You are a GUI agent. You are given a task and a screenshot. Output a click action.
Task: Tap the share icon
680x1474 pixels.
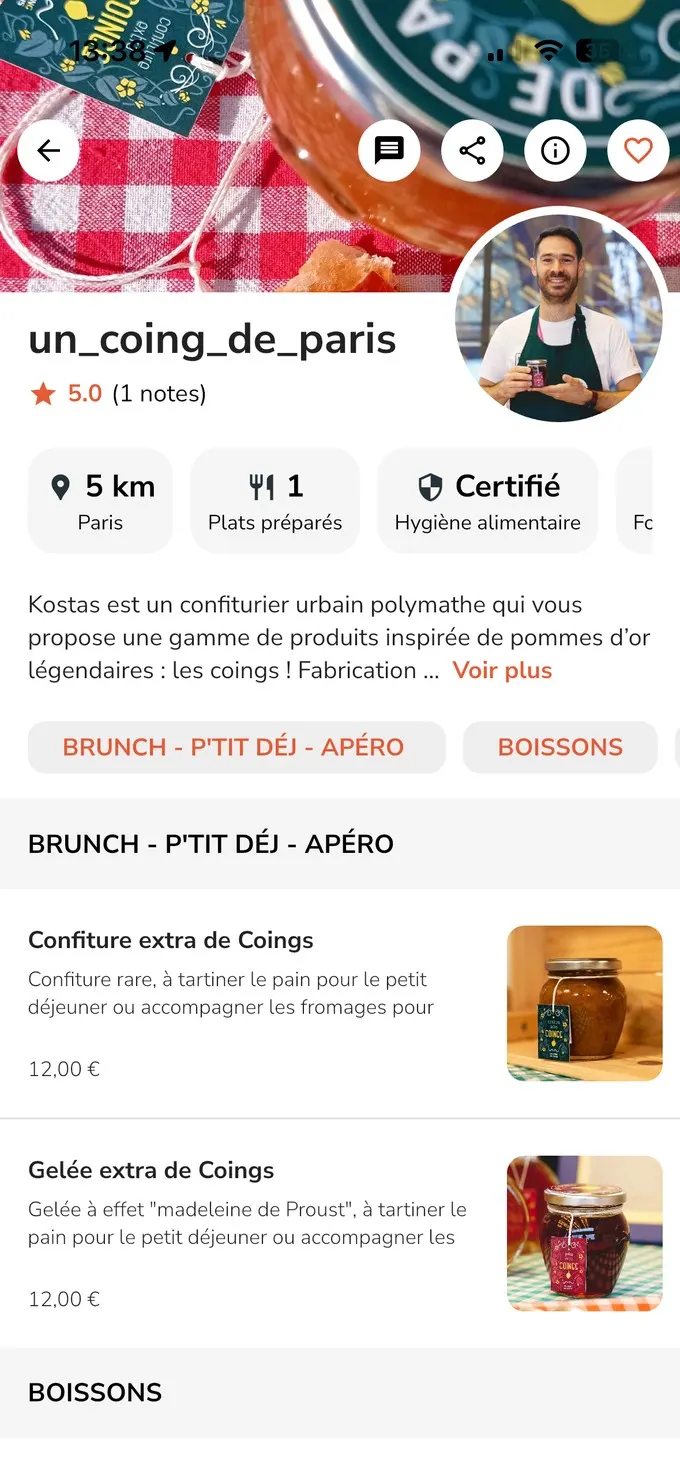point(472,150)
